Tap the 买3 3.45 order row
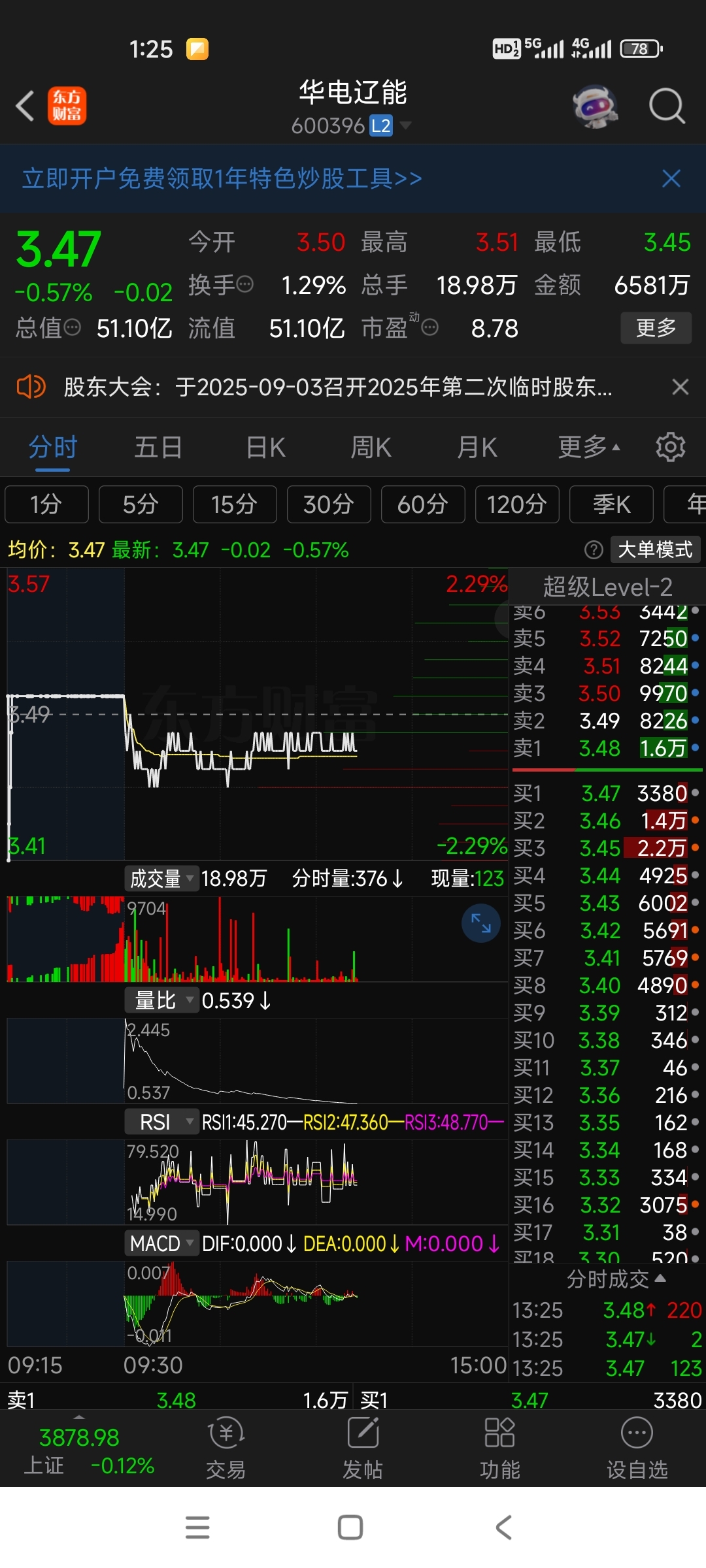Viewport: 706px width, 1568px height. tap(606, 848)
